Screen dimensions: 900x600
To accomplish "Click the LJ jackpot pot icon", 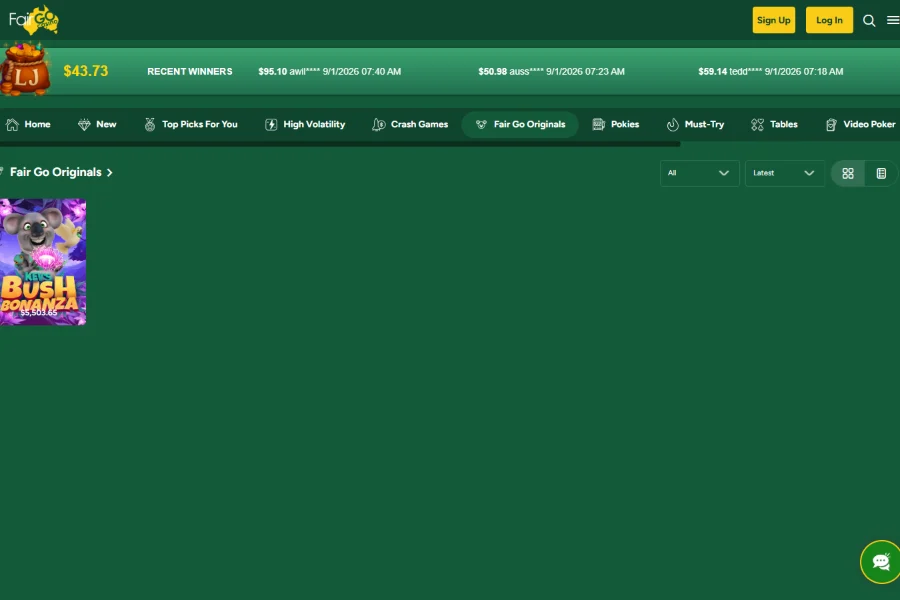I will pyautogui.click(x=25, y=69).
